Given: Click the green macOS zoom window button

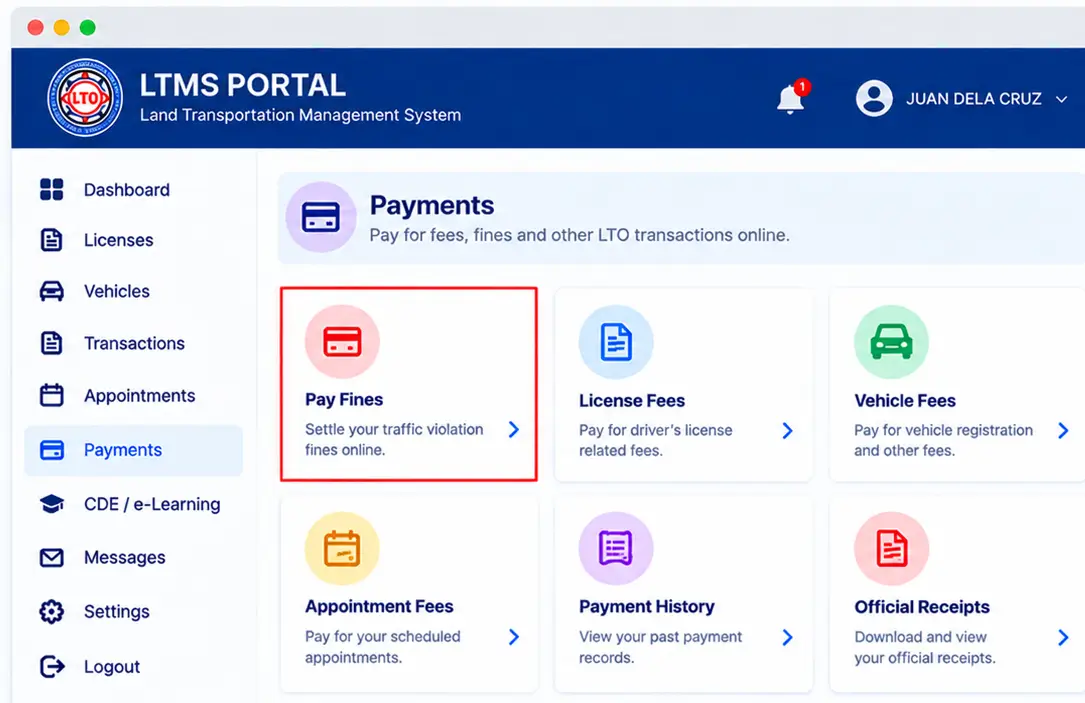Looking at the screenshot, I should [87, 27].
